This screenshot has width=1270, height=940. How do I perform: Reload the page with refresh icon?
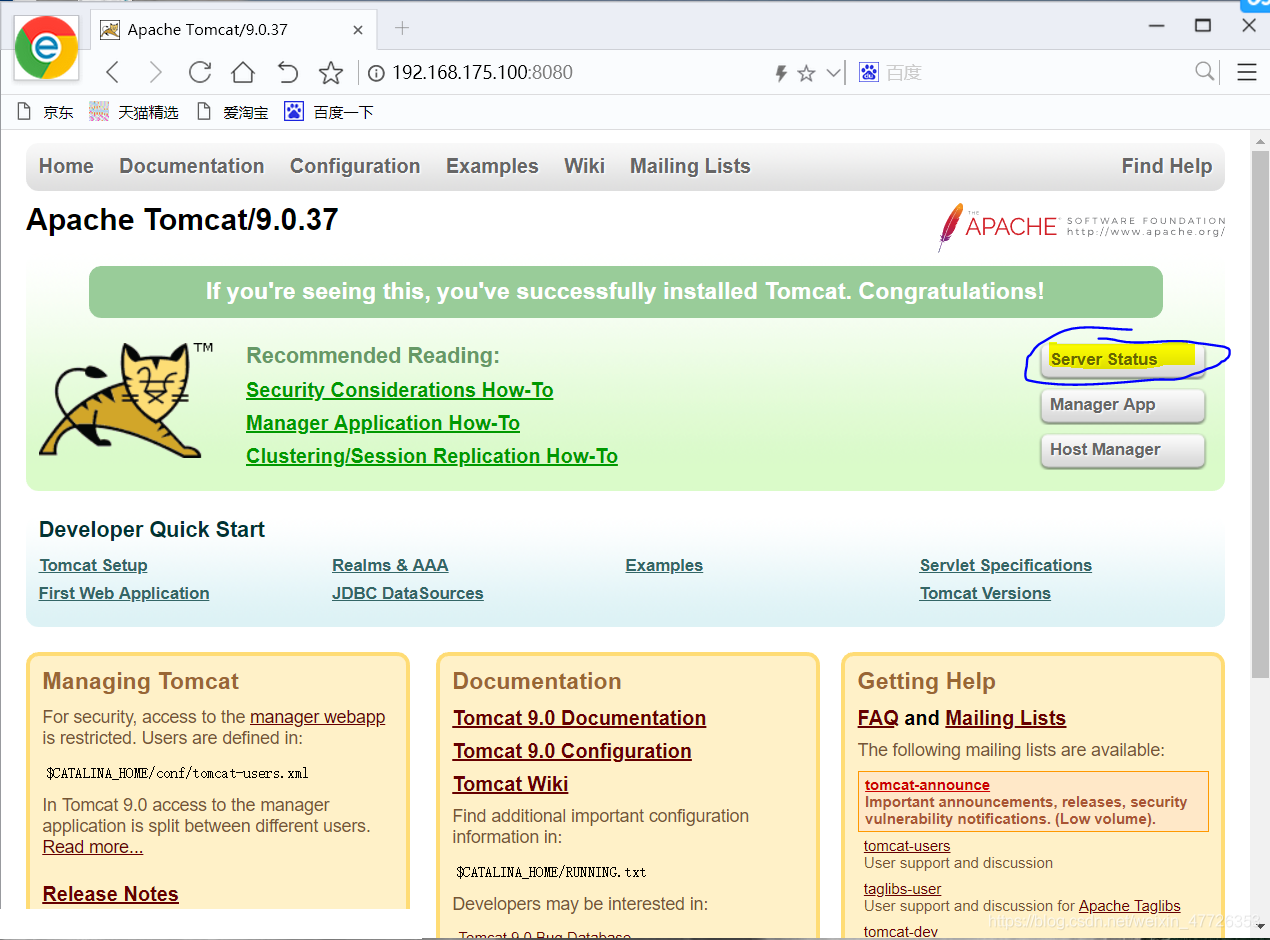200,72
